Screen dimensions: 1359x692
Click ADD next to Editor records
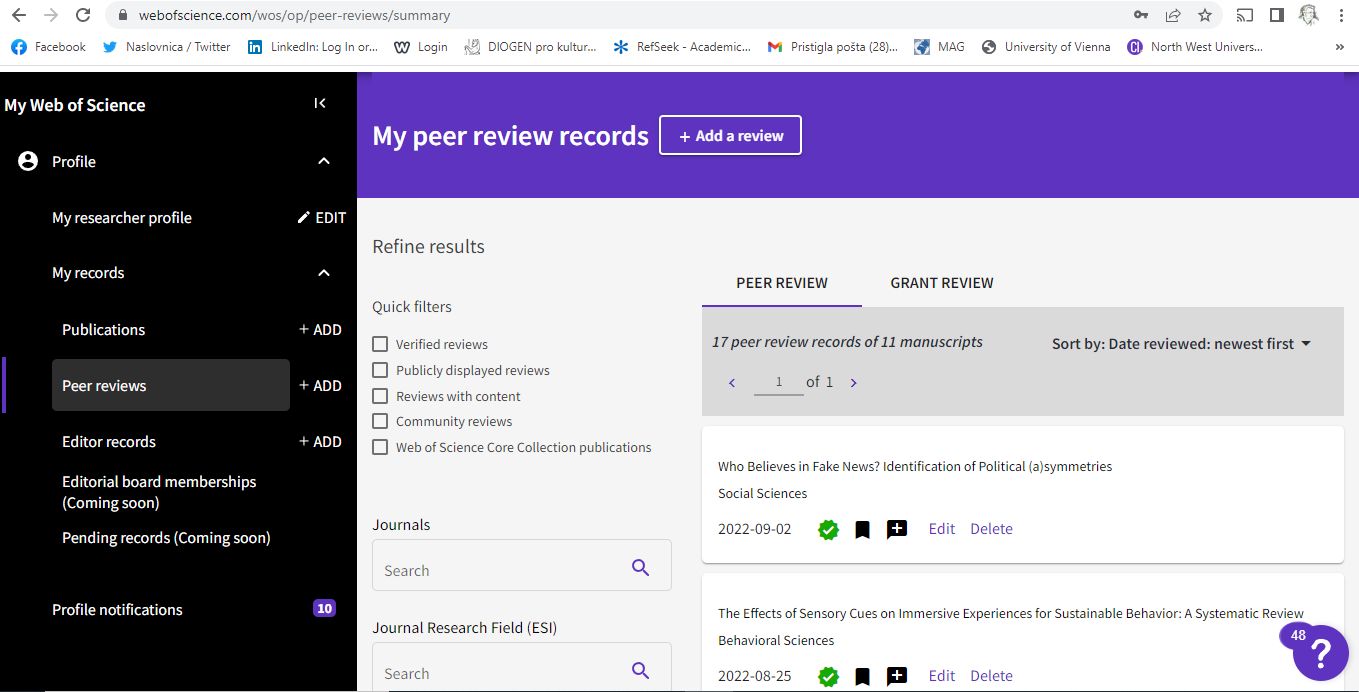pyautogui.click(x=320, y=441)
